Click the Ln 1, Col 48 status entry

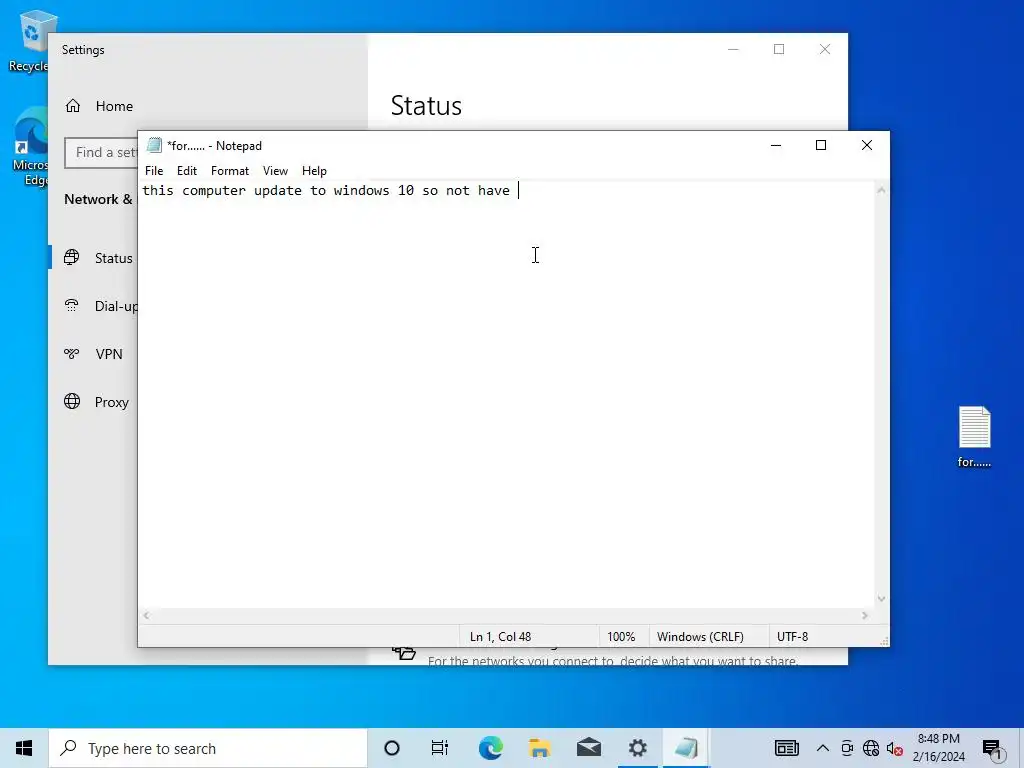500,637
